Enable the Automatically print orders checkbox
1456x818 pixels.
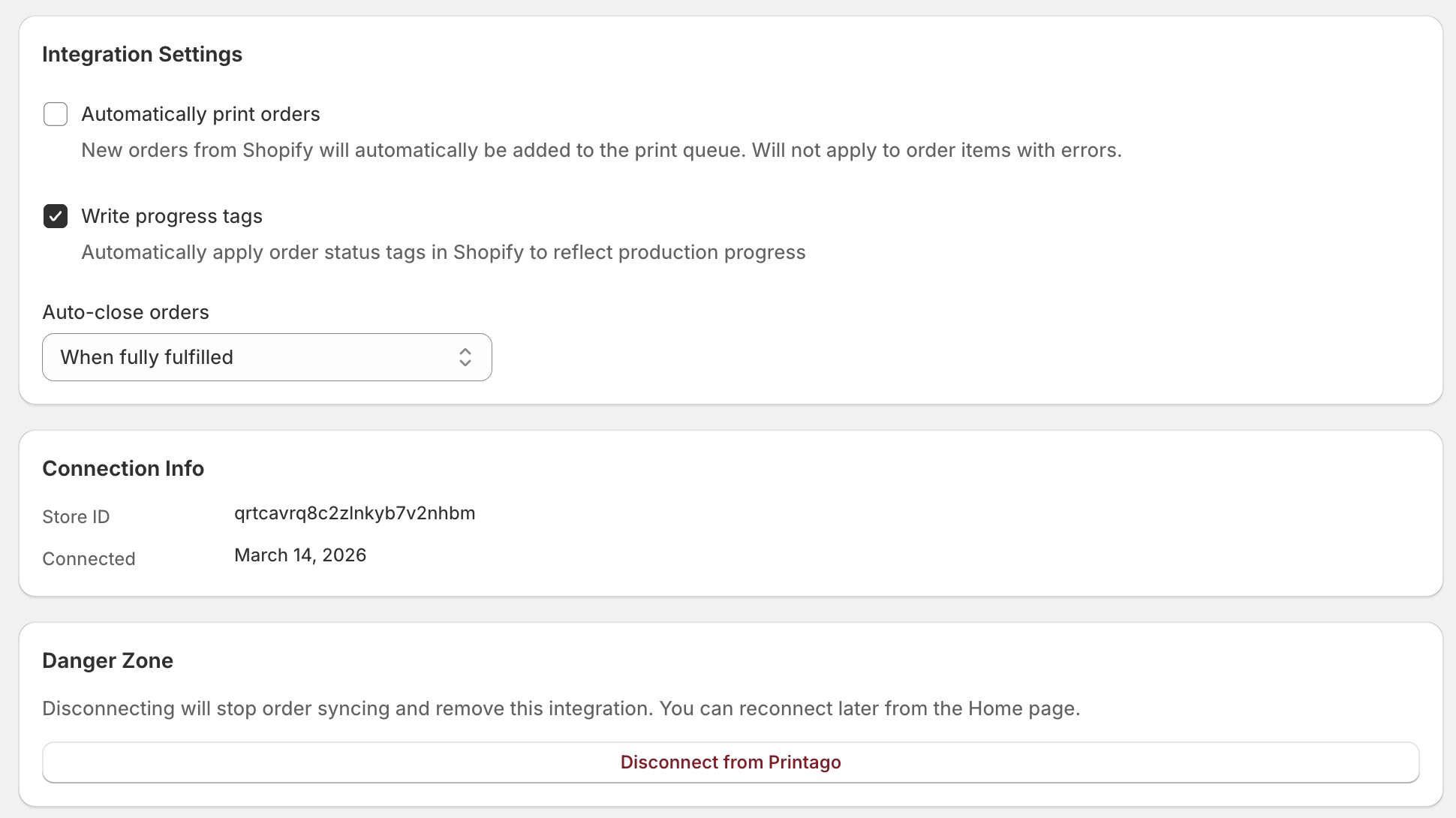(56, 114)
